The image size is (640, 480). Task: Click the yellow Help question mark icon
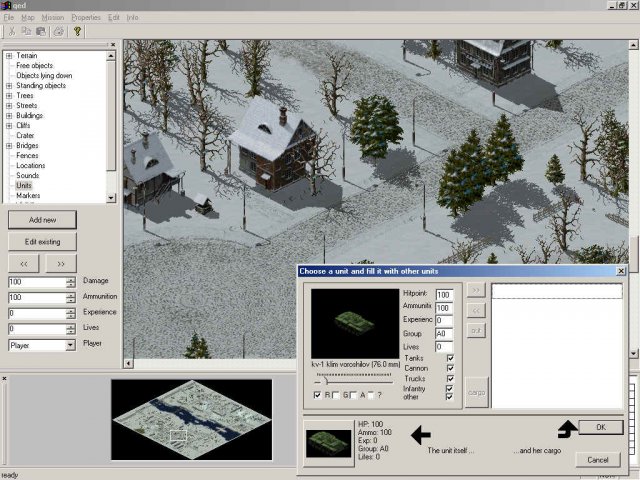pos(77,31)
